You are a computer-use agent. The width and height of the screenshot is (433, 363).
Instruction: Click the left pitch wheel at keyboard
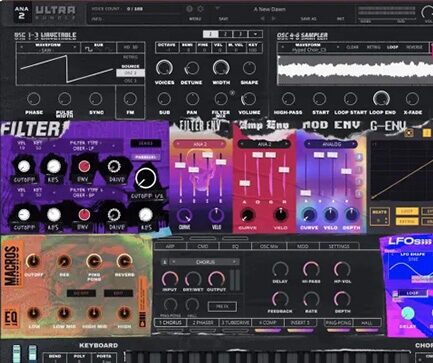[x=16, y=354]
